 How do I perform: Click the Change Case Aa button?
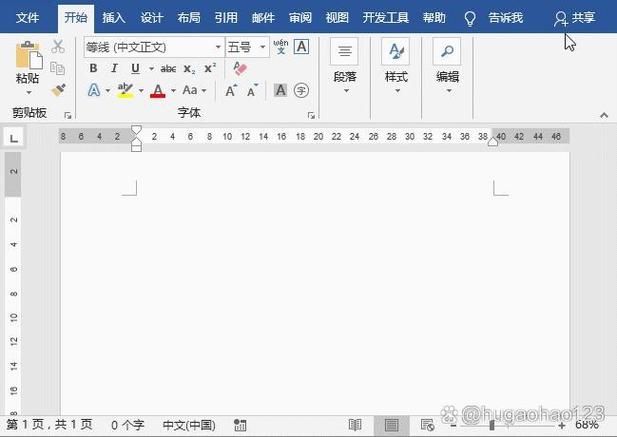click(190, 90)
